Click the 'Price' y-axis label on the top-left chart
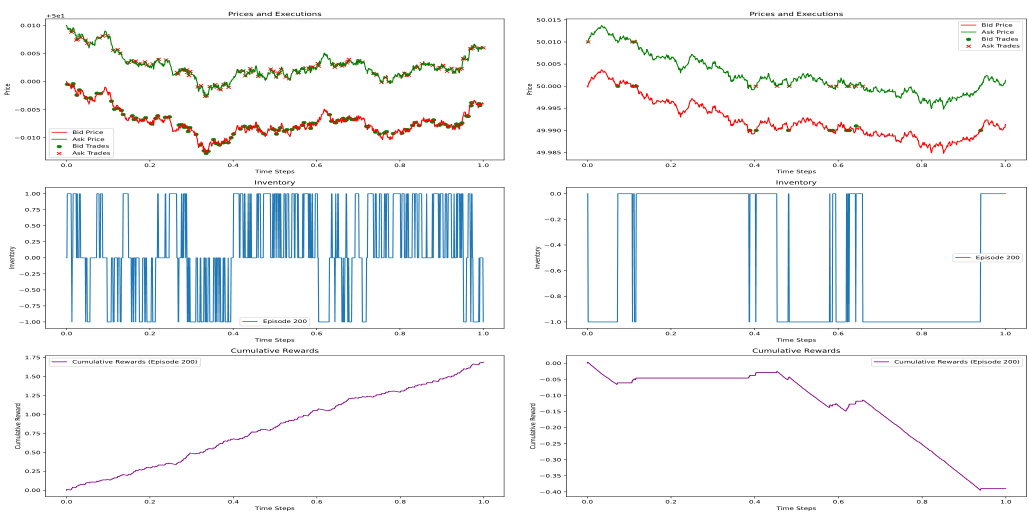The width and height of the screenshot is (1029, 516). 8,88
